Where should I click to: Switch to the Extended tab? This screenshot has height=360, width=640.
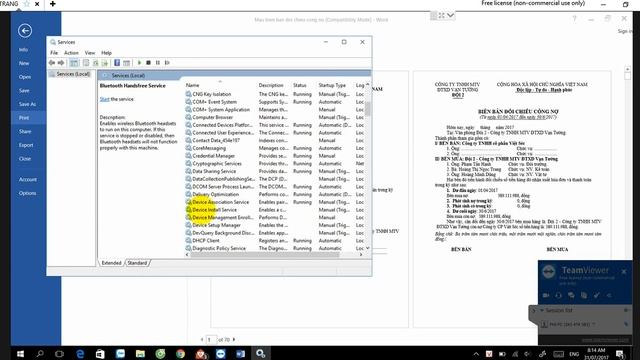[x=111, y=263]
